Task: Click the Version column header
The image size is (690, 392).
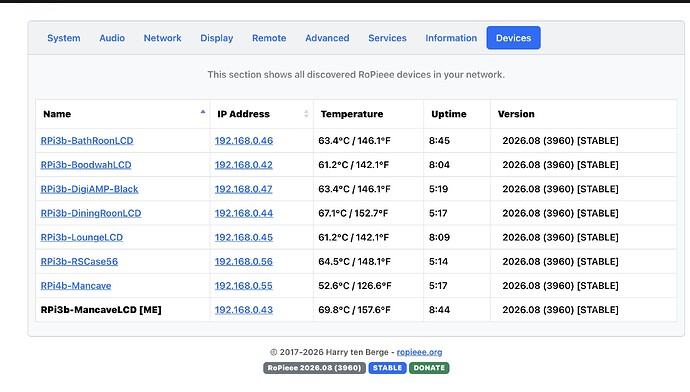Action: click(584, 114)
